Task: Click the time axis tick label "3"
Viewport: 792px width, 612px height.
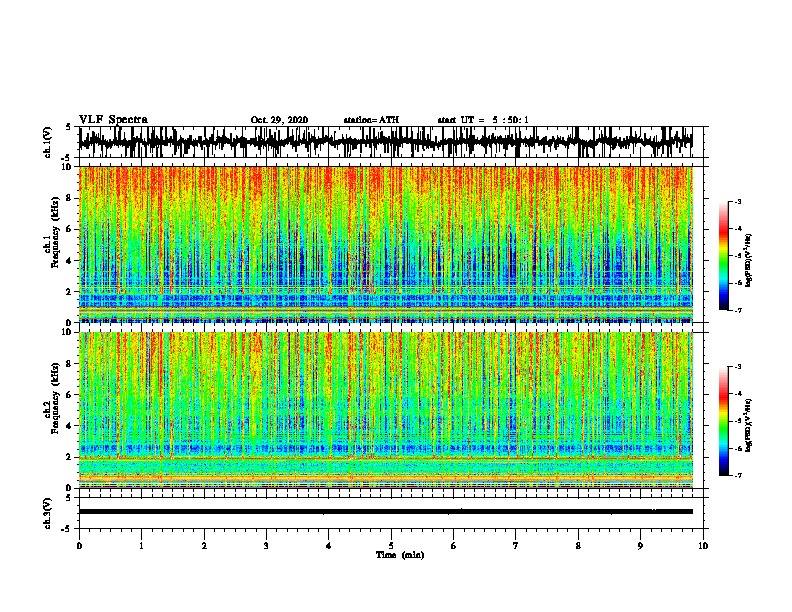Action: (266, 546)
